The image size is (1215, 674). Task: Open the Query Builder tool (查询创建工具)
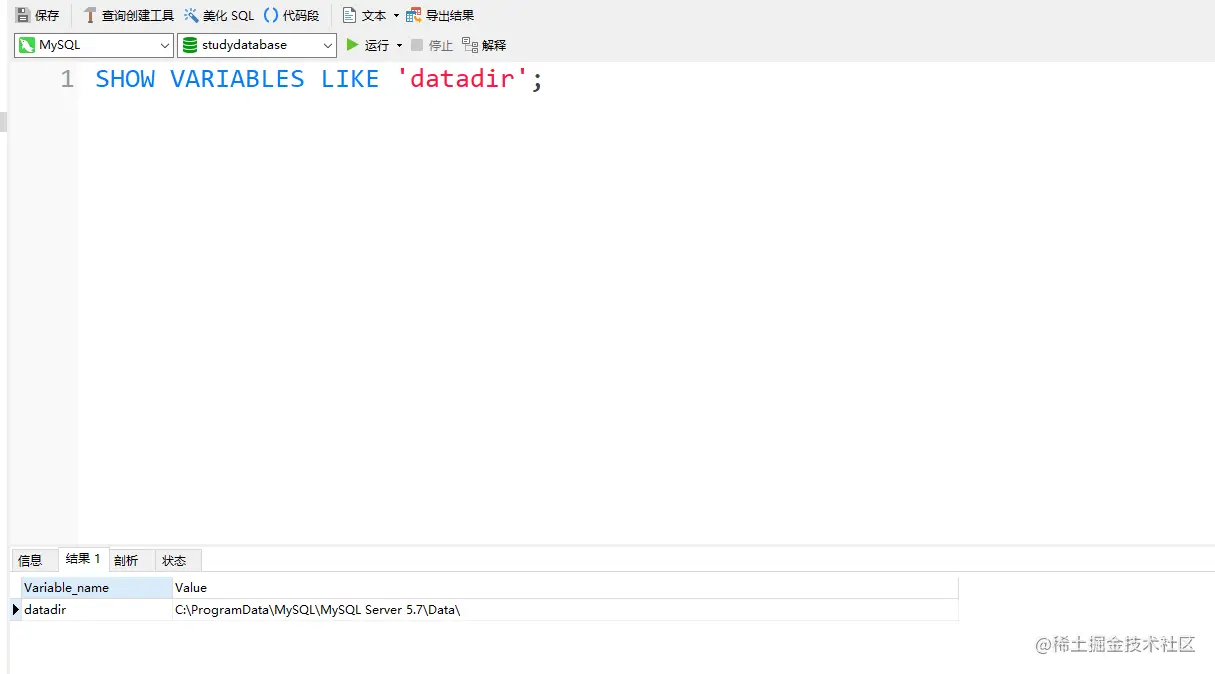[x=128, y=15]
